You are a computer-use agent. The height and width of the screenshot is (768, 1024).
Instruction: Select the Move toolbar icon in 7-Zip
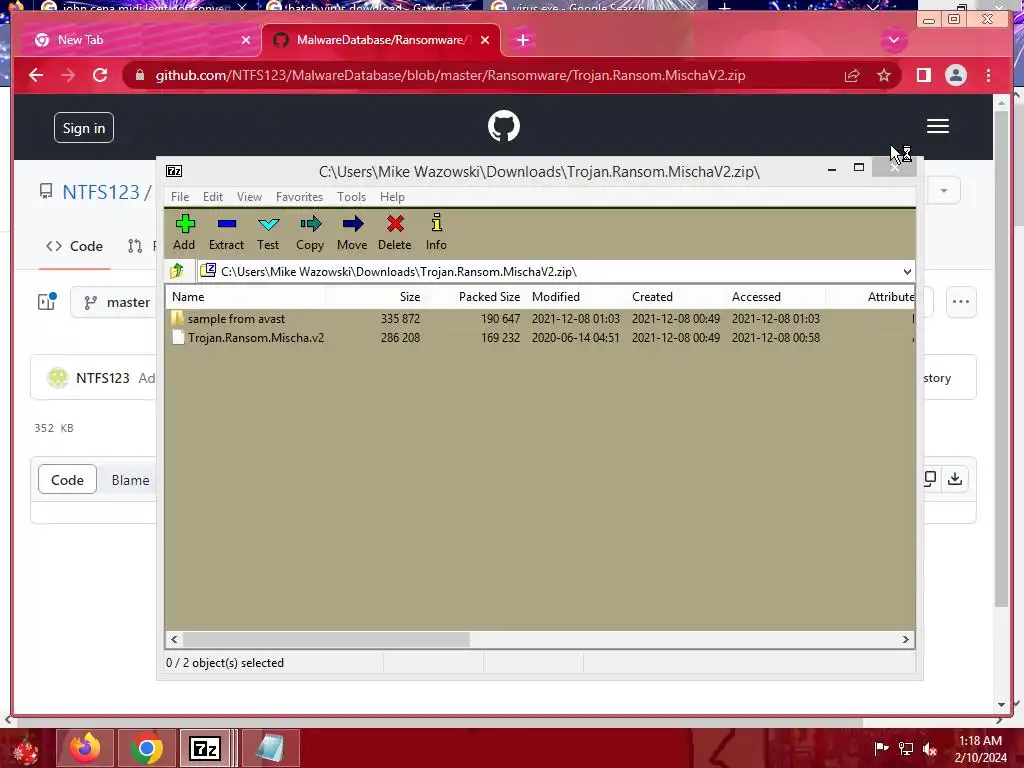pos(352,232)
